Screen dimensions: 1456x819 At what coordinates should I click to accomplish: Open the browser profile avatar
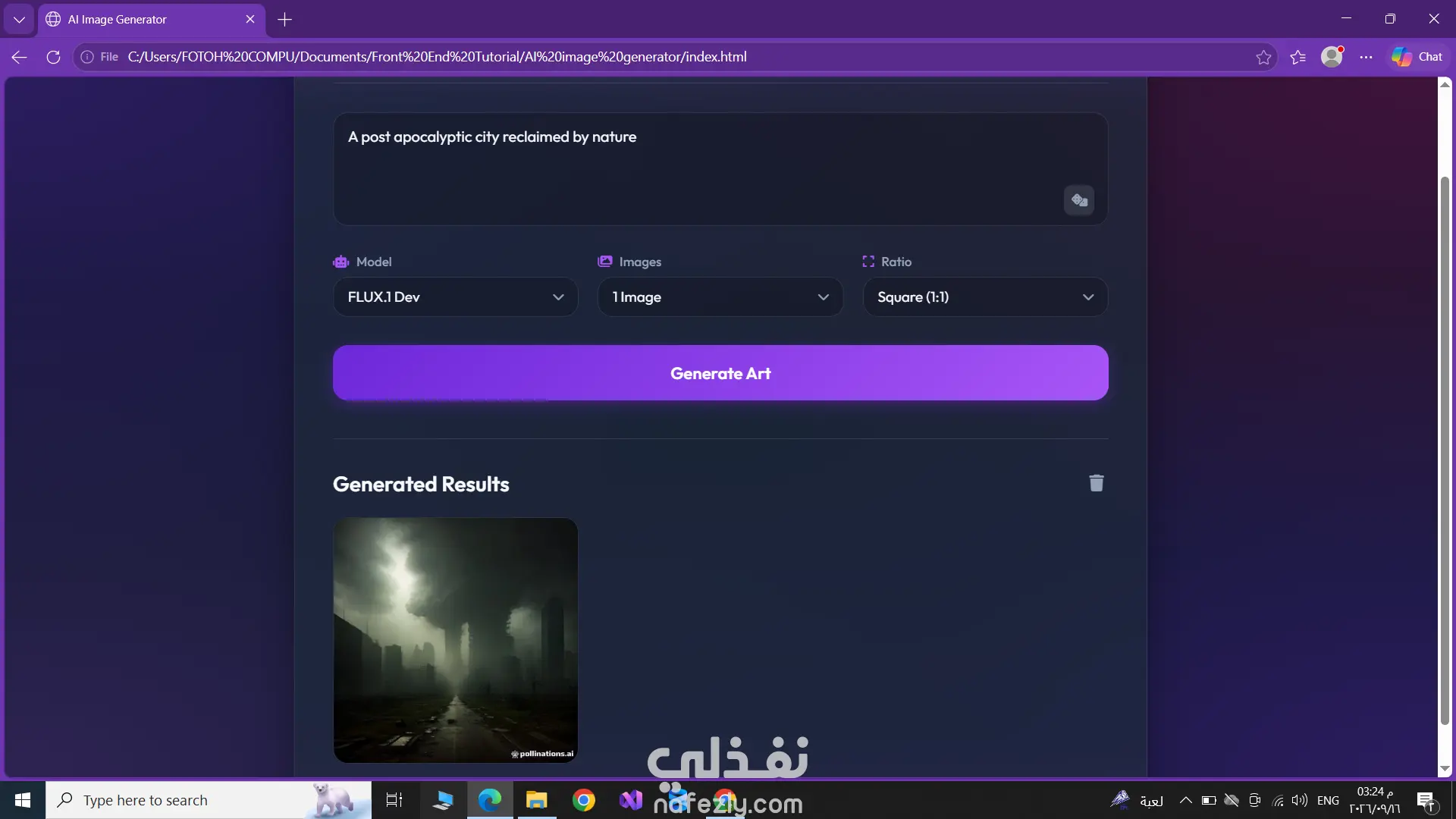(1332, 57)
